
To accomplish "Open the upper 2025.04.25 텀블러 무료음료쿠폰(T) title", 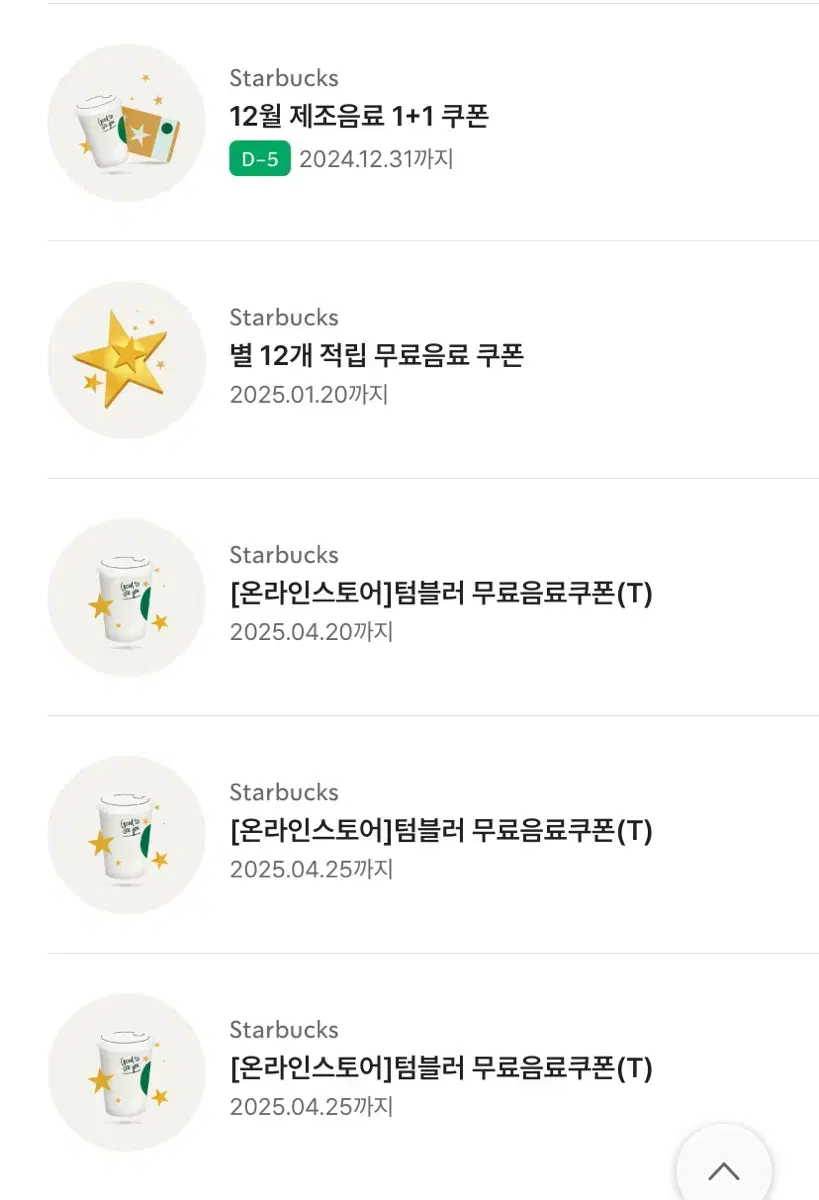I will [x=441, y=831].
